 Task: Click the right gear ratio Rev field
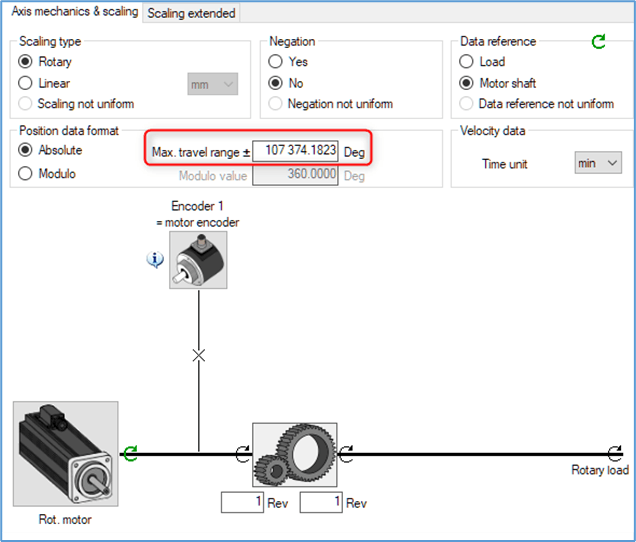321,503
